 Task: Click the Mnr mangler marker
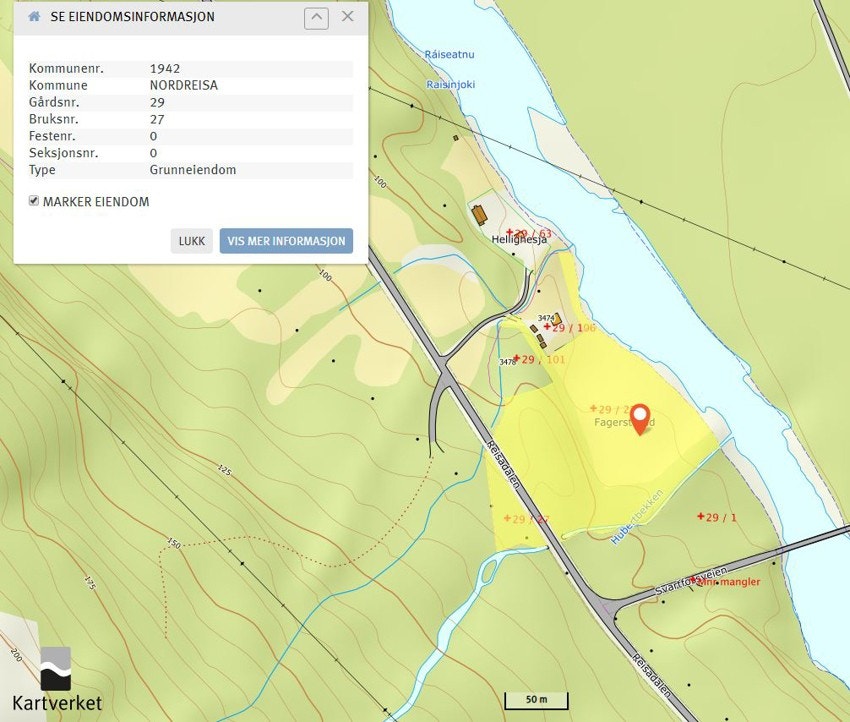(x=725, y=582)
